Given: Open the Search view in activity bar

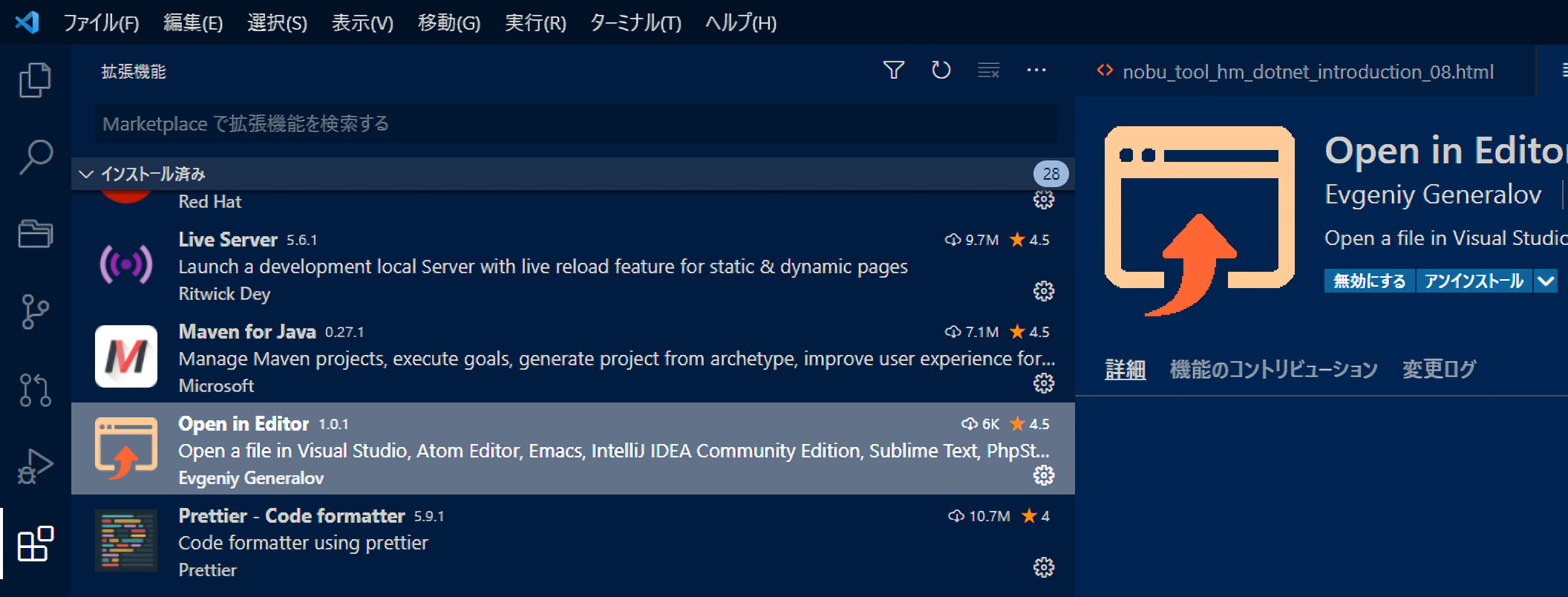Looking at the screenshot, I should [35, 157].
